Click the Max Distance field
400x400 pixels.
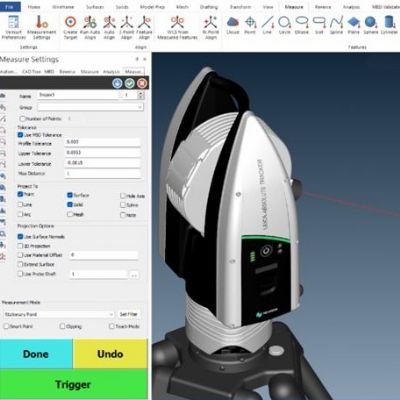tap(102, 174)
